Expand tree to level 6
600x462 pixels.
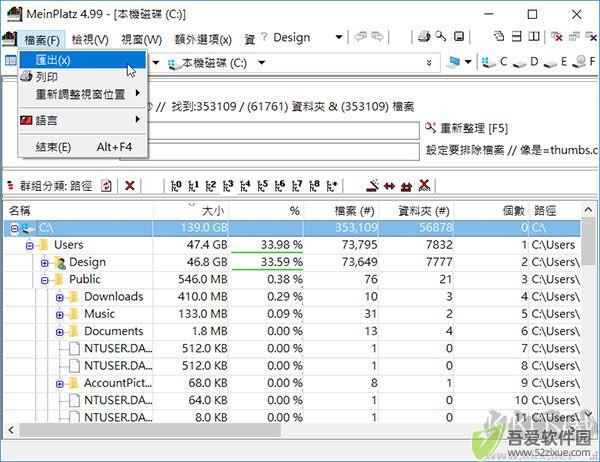click(279, 186)
